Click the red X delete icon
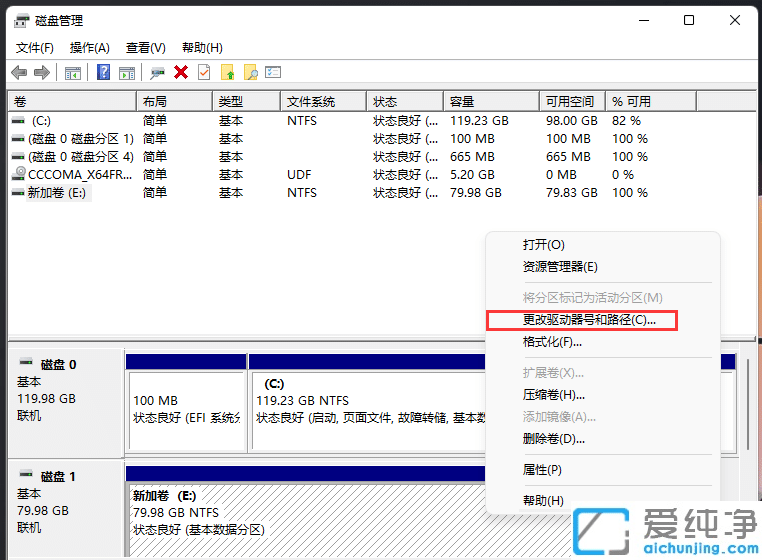This screenshot has height=560, width=762. [181, 72]
